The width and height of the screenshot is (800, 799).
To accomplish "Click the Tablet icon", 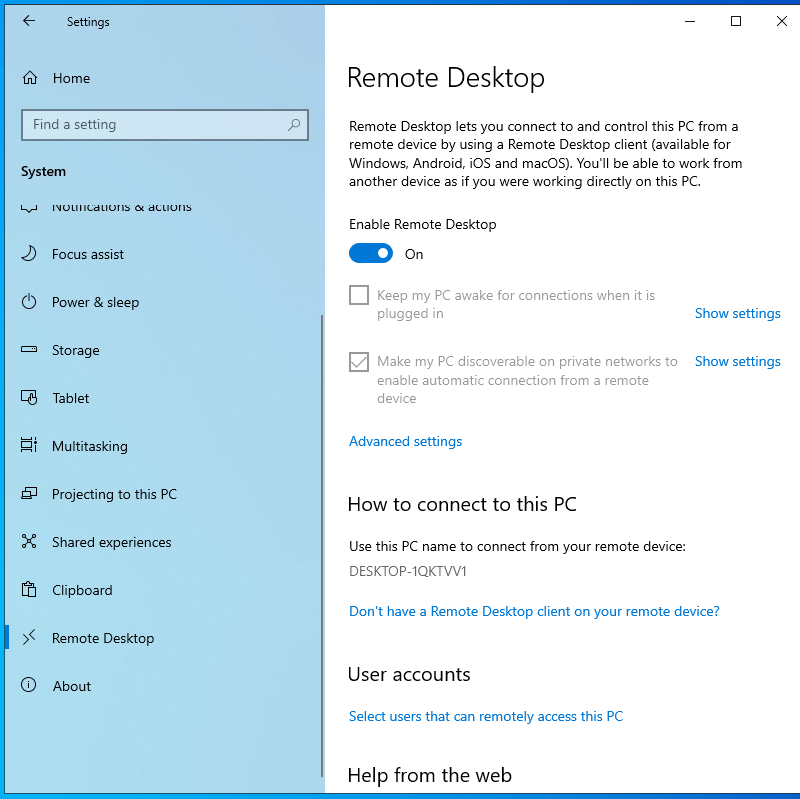I will [x=29, y=397].
